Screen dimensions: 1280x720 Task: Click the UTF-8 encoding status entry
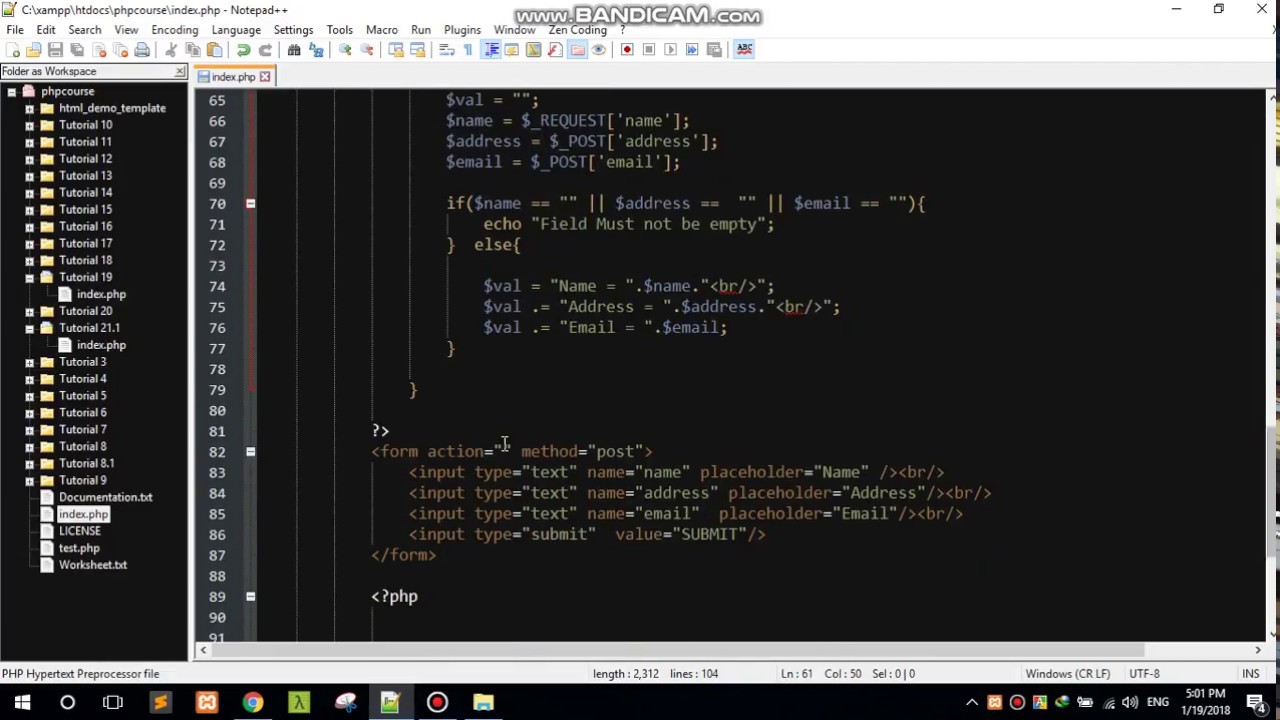coord(1144,674)
